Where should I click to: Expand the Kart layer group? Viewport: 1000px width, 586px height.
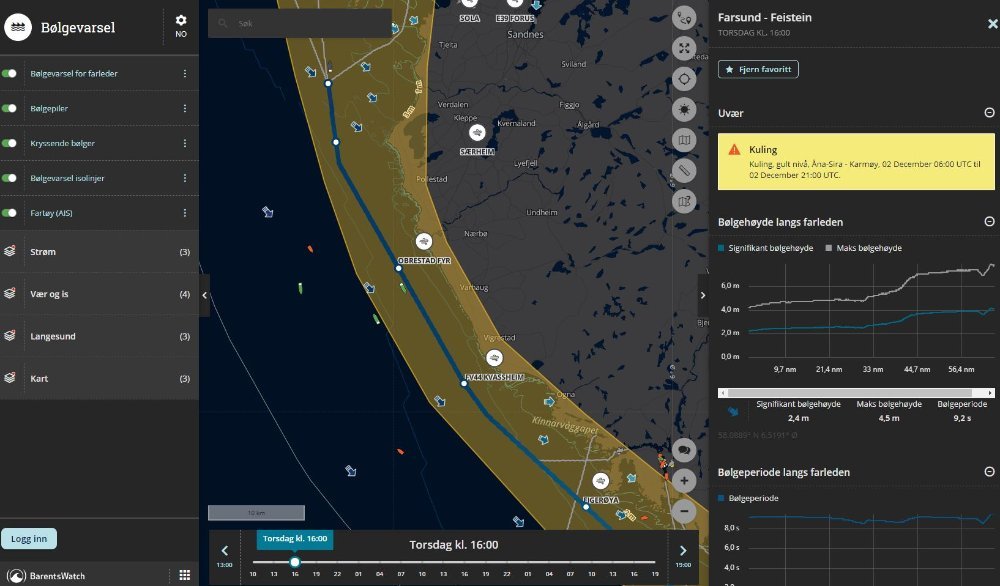coord(99,378)
